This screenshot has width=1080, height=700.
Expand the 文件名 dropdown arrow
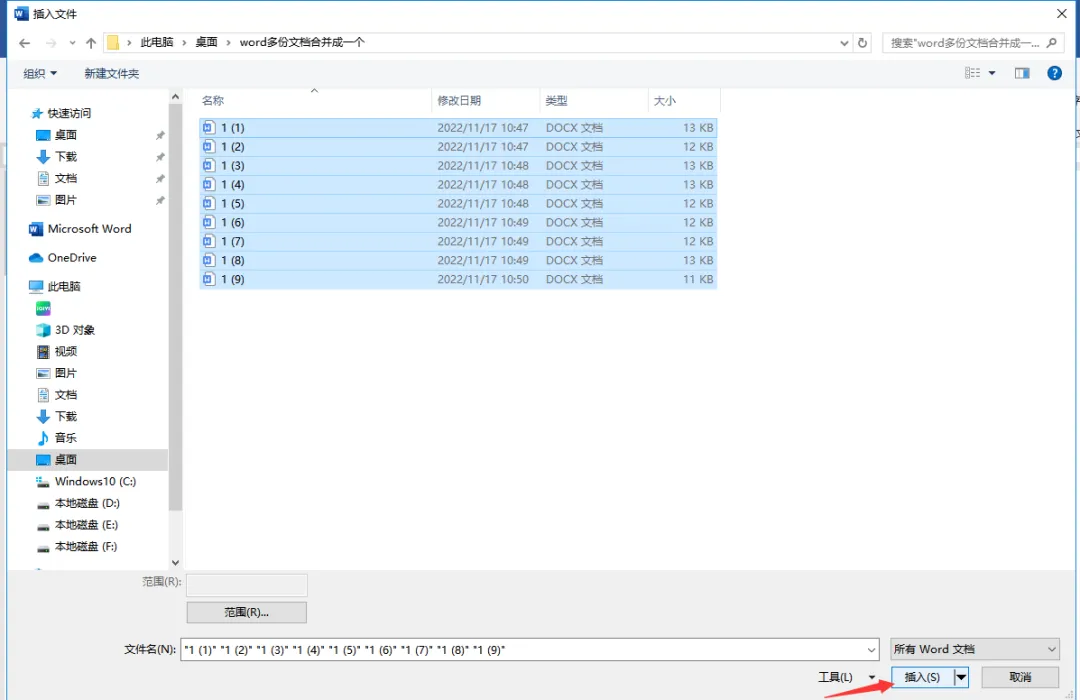871,650
